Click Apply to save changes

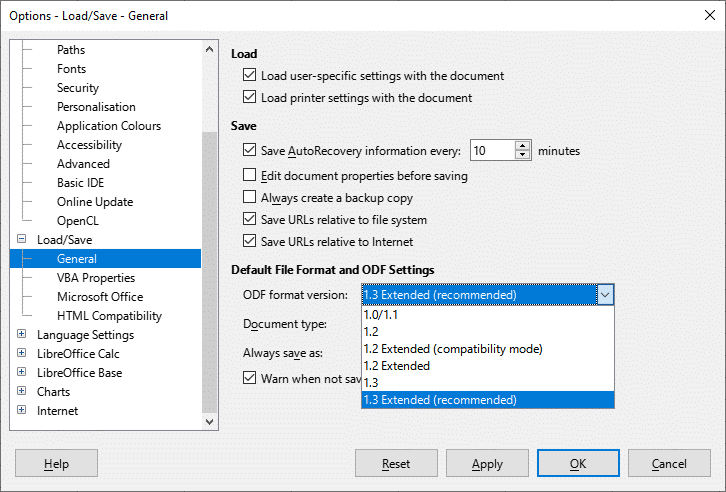[487, 463]
